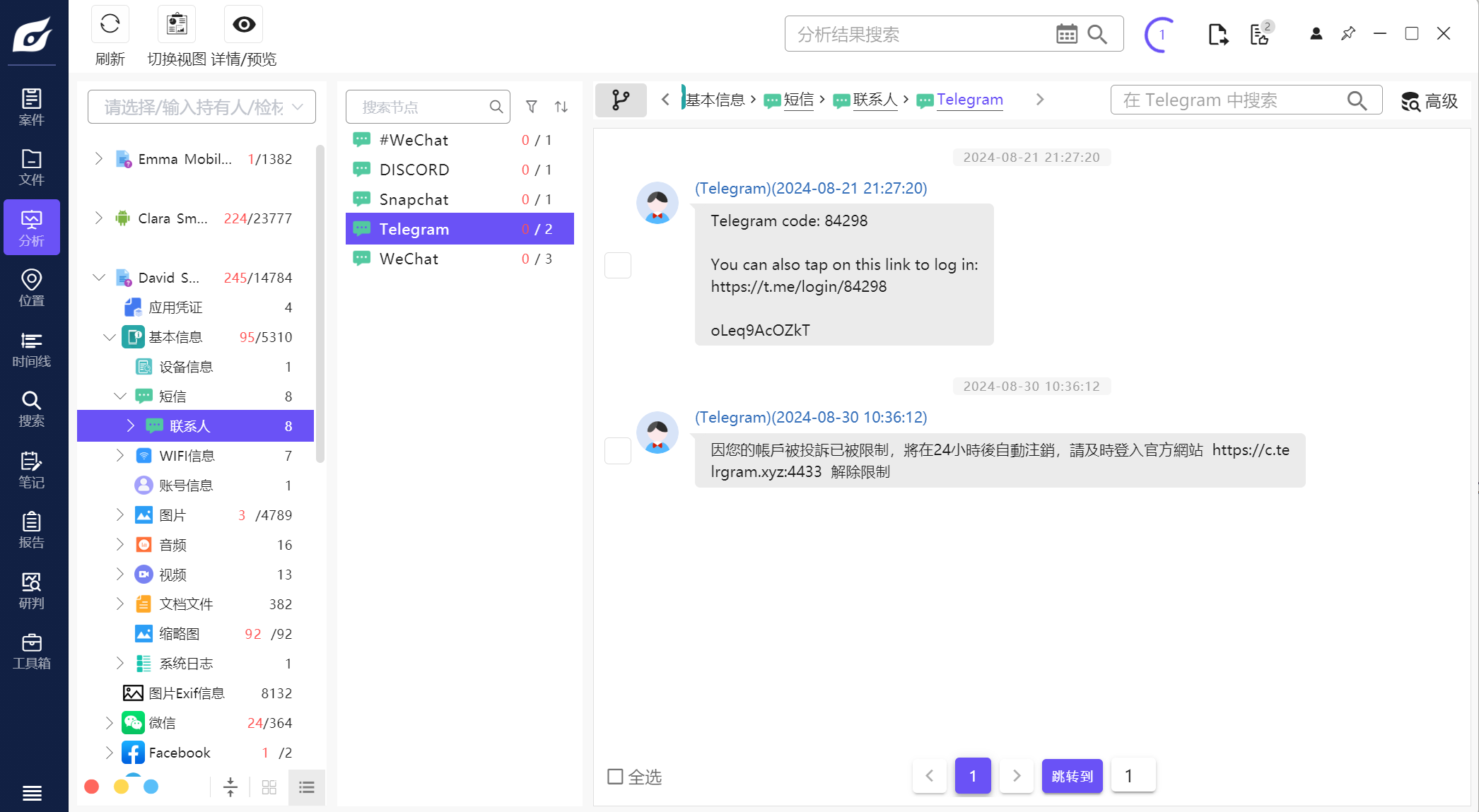Check the box beside Telegram code message
The image size is (1479, 812).
(618, 265)
